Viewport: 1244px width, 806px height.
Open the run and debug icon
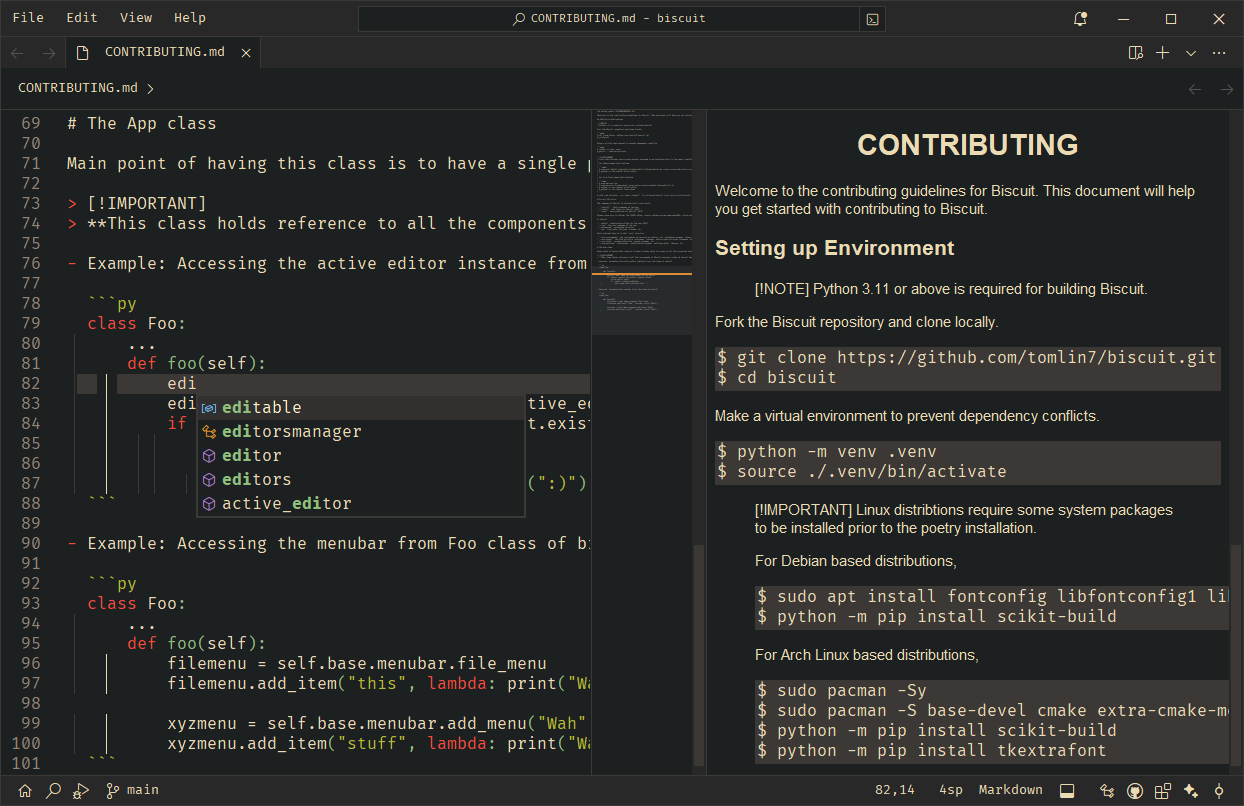tap(81, 790)
